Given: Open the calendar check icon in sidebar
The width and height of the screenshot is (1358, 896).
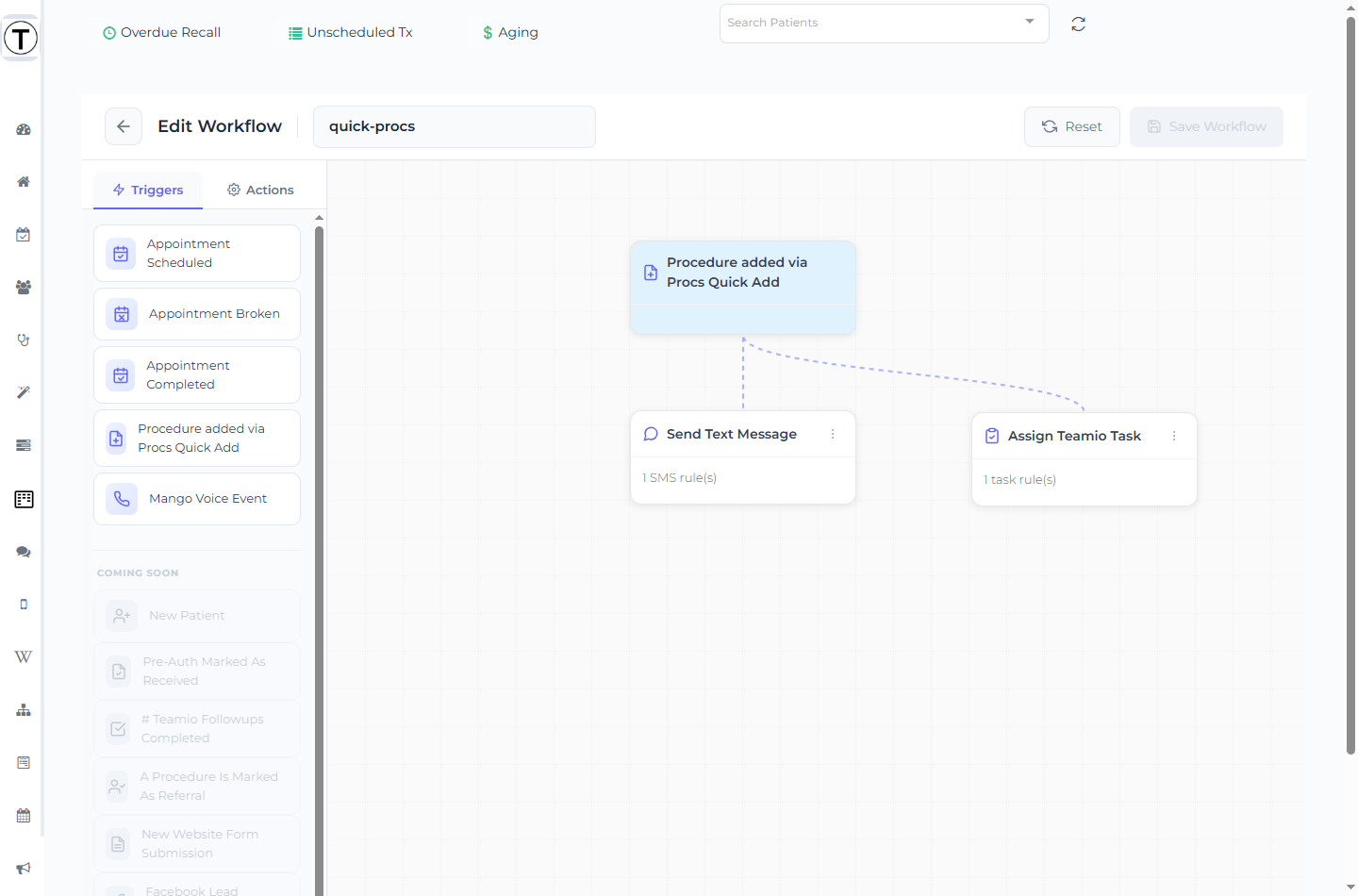Looking at the screenshot, I should 24,235.
